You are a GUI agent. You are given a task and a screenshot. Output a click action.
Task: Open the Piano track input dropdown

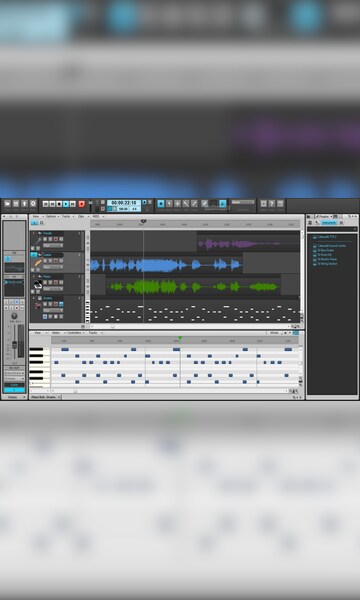53,289
